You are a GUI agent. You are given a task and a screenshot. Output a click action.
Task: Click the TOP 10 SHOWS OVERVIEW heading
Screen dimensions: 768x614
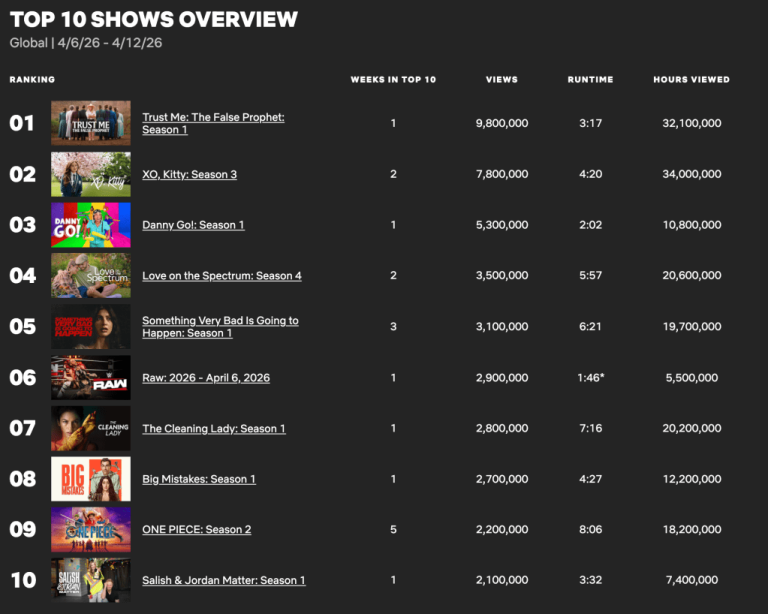tap(154, 20)
